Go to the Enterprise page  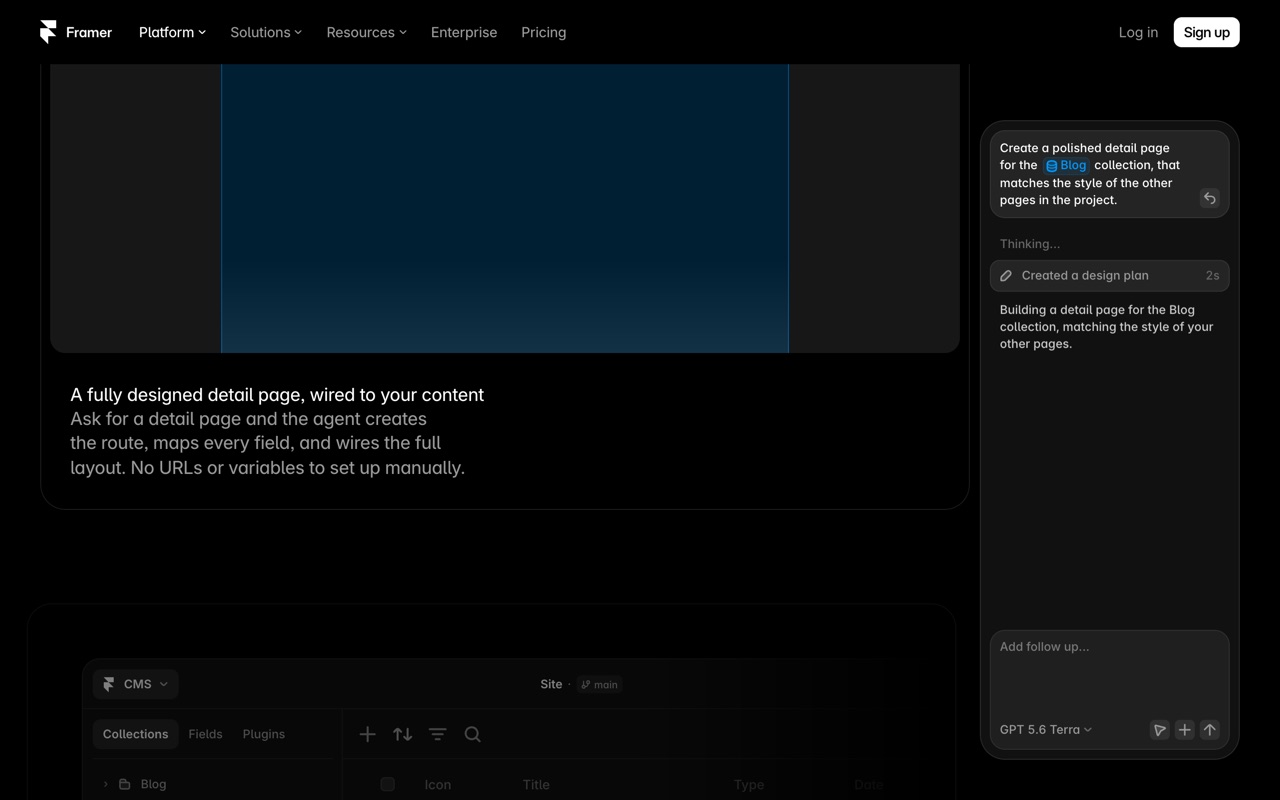click(464, 32)
